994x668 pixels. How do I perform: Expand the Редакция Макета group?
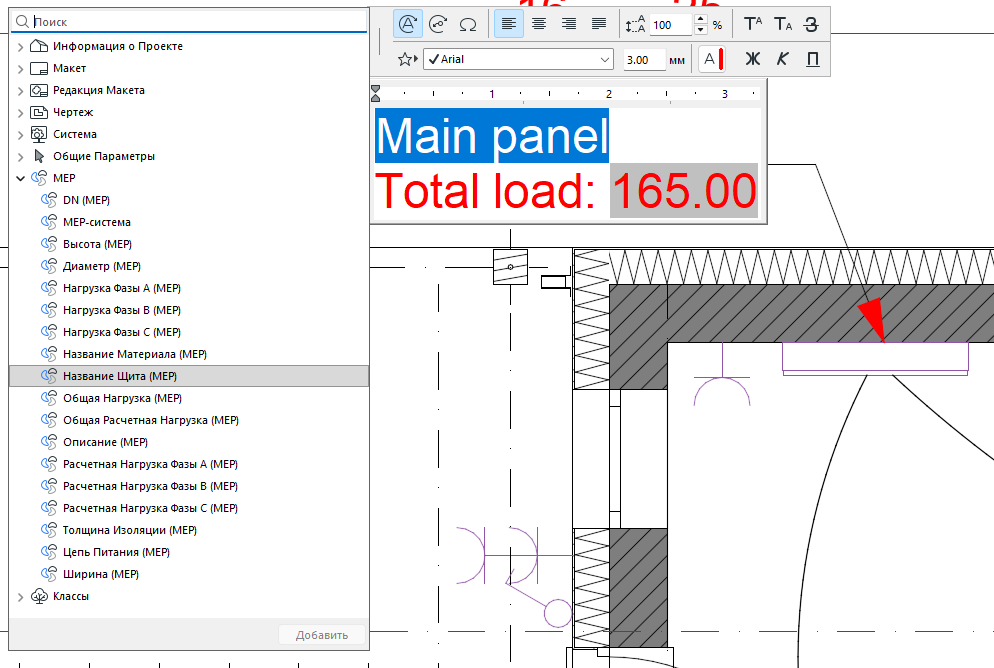point(20,91)
